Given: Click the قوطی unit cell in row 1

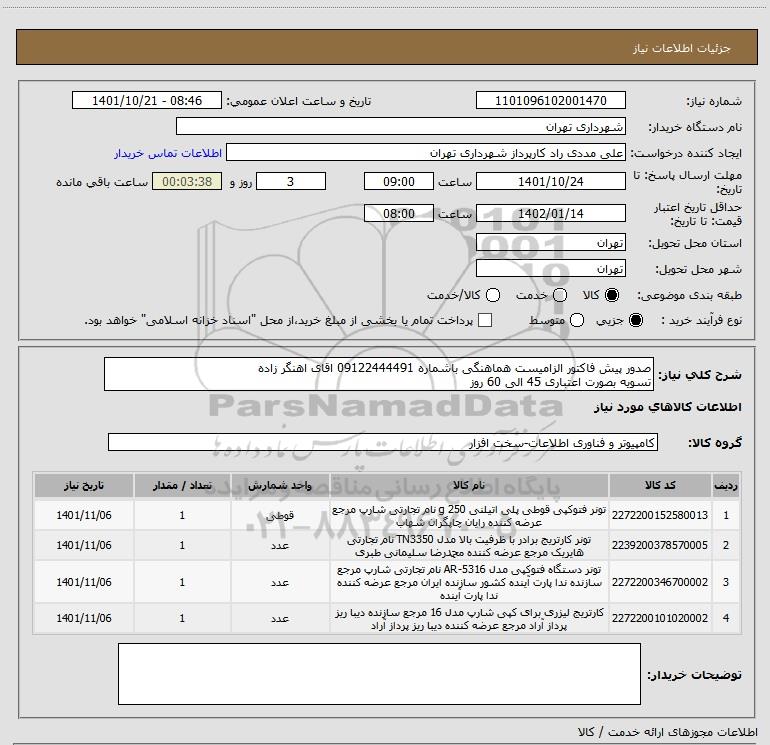Looking at the screenshot, I should [280, 515].
